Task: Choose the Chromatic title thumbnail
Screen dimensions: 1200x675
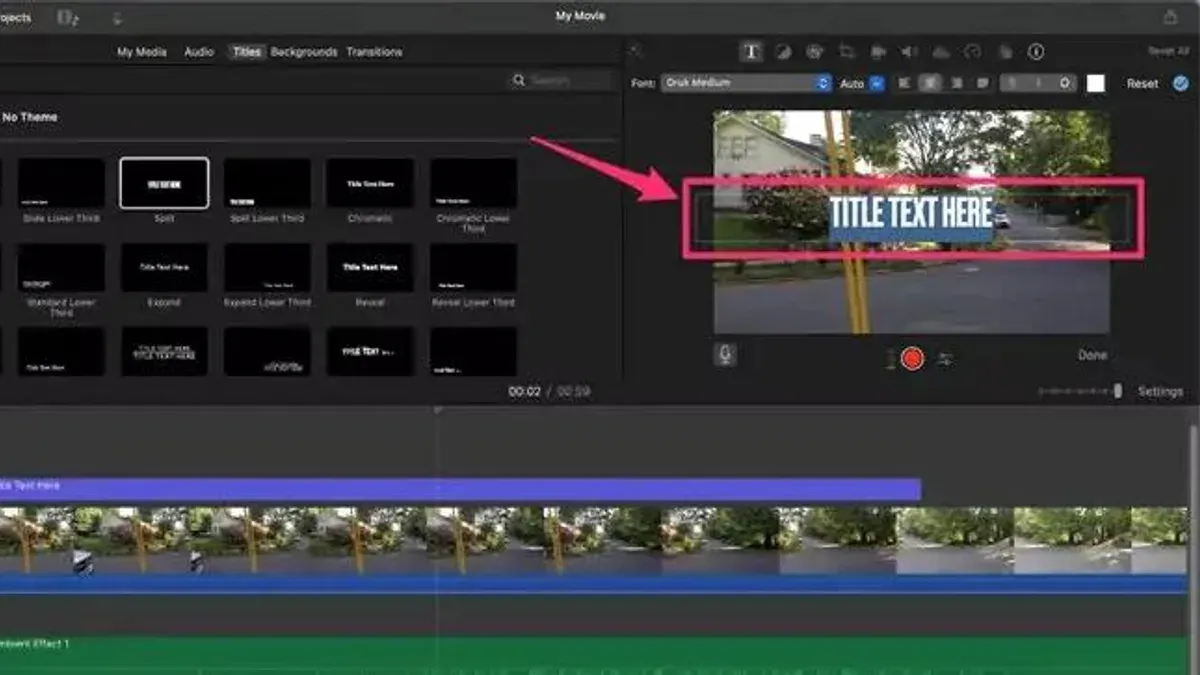Action: tap(370, 183)
